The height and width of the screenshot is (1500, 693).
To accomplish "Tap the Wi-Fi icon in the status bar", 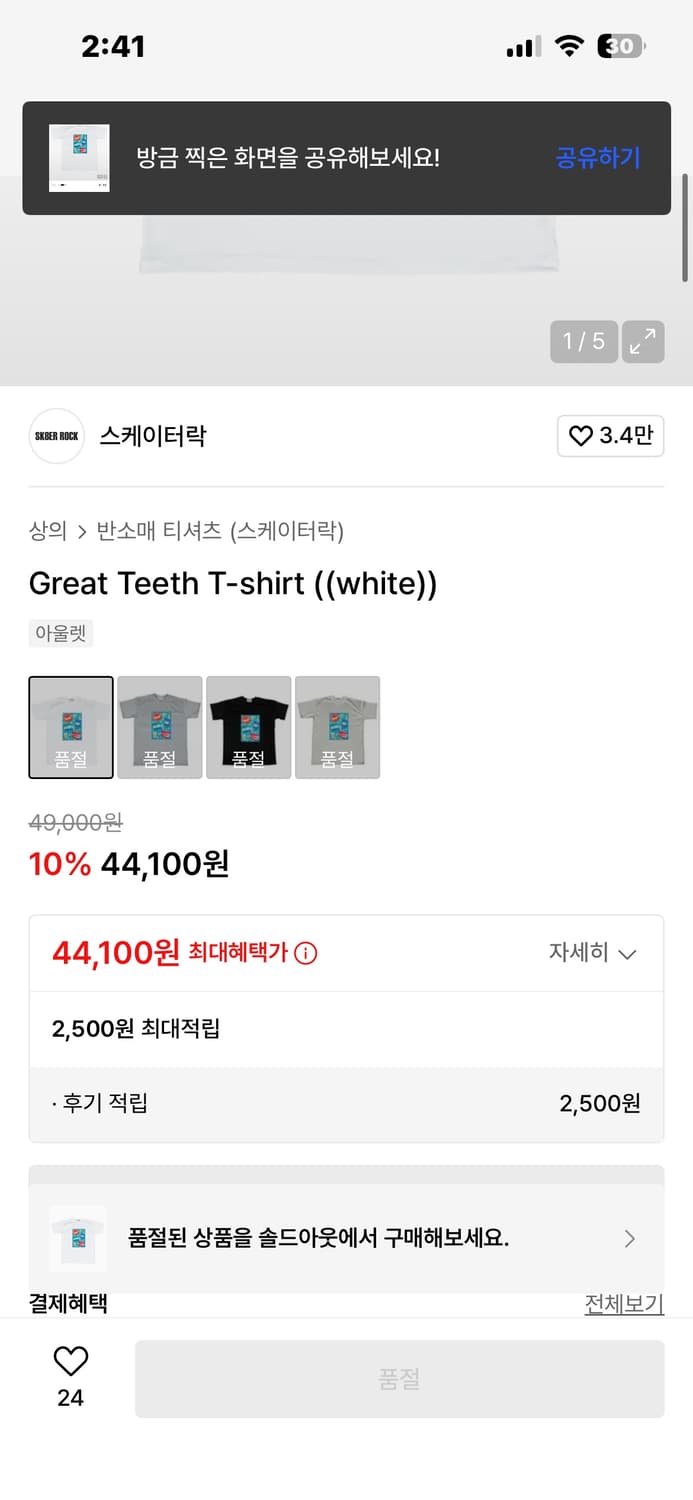I will [571, 45].
